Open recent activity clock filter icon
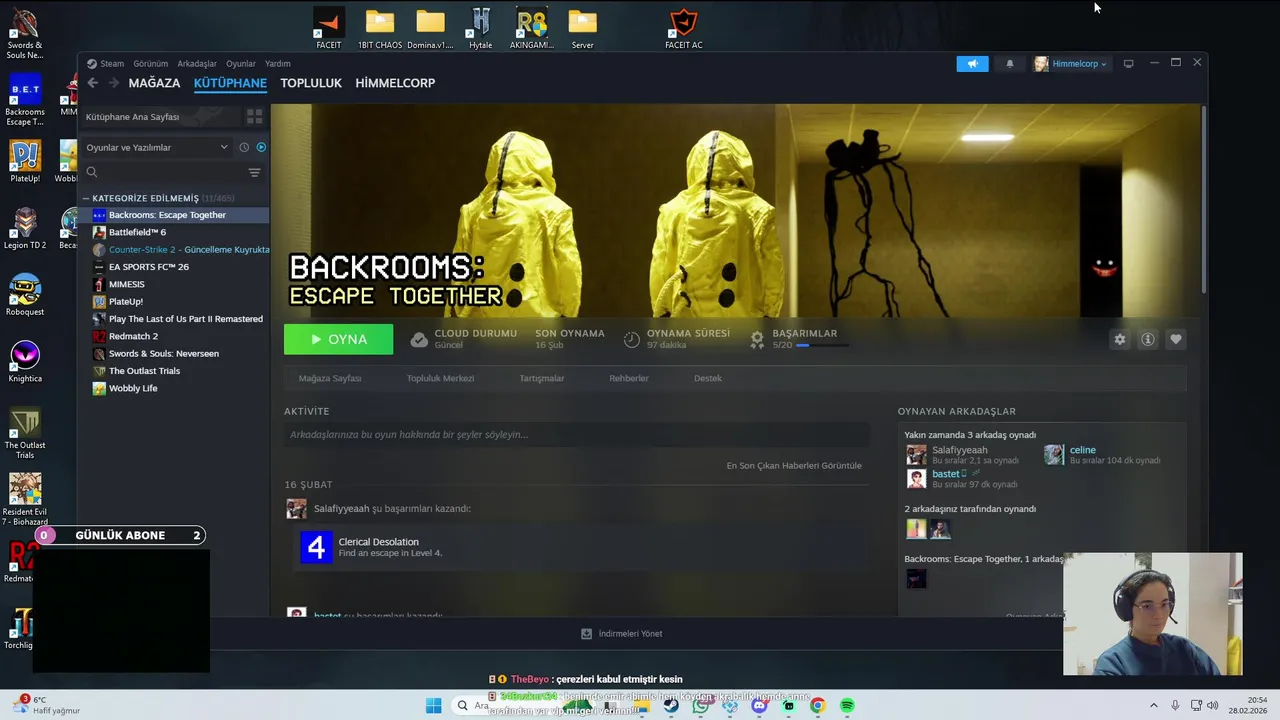 (x=244, y=147)
